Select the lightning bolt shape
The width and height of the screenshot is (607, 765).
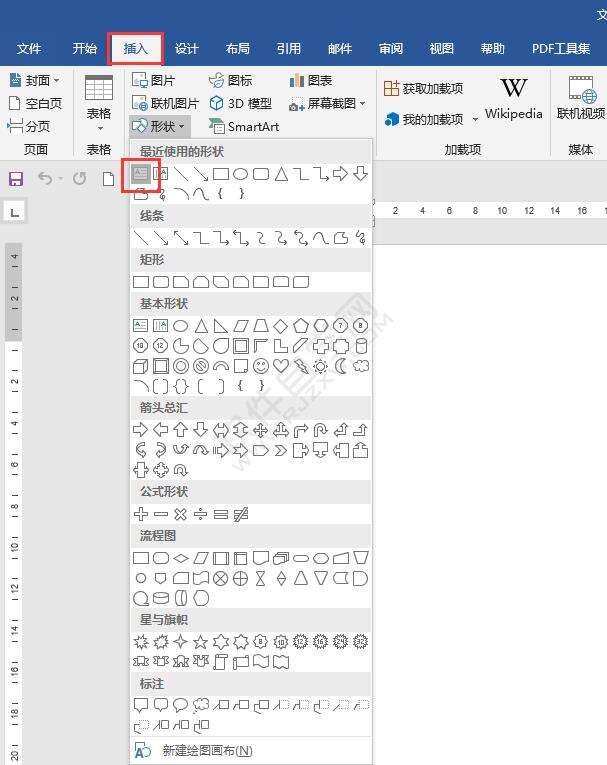[301, 366]
